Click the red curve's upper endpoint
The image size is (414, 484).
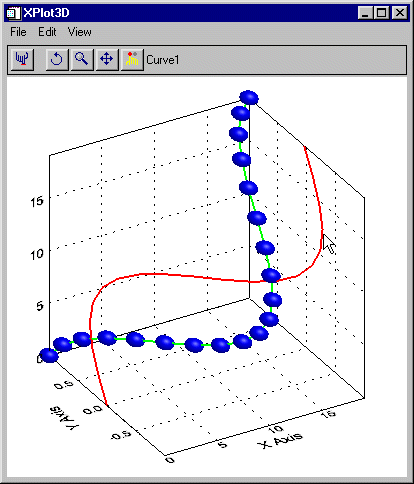(305, 147)
